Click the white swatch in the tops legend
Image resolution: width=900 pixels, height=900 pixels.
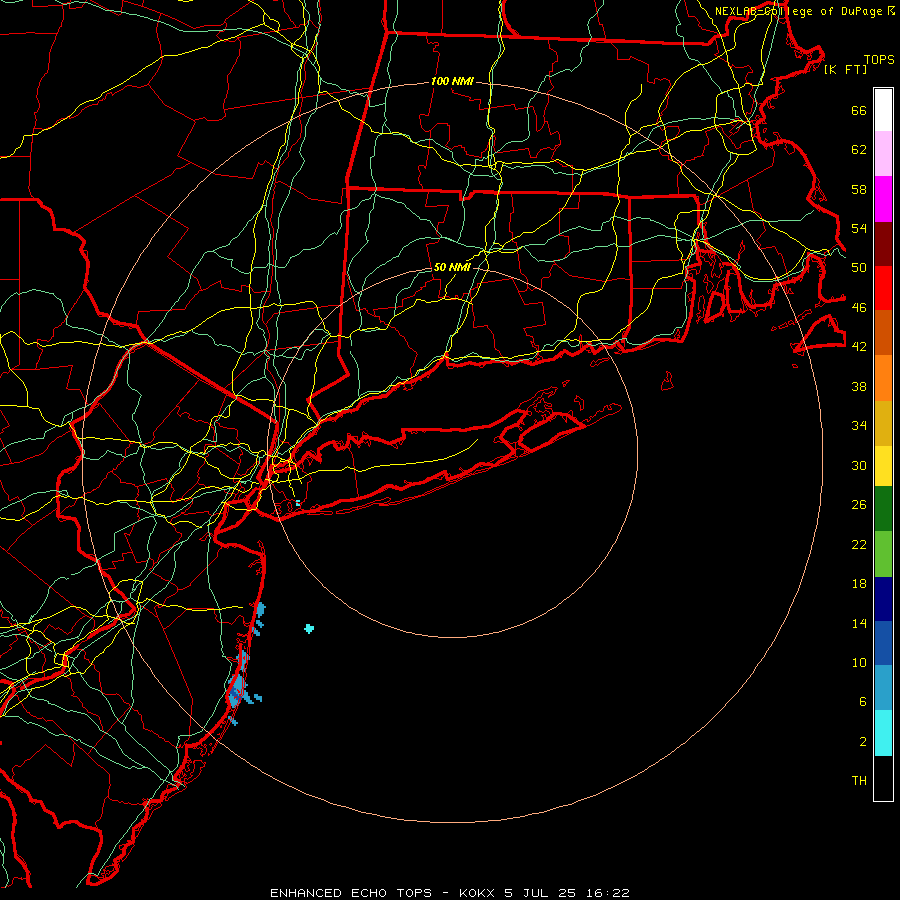(883, 110)
